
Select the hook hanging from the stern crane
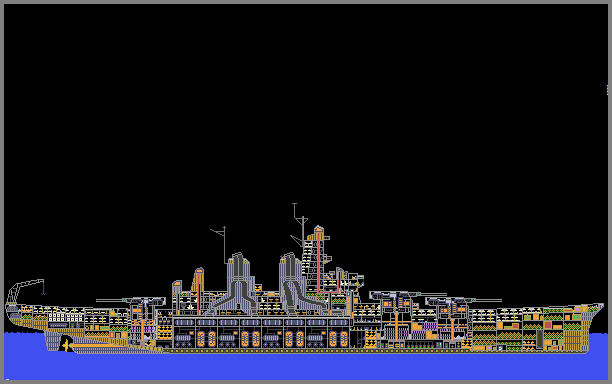[43, 292]
